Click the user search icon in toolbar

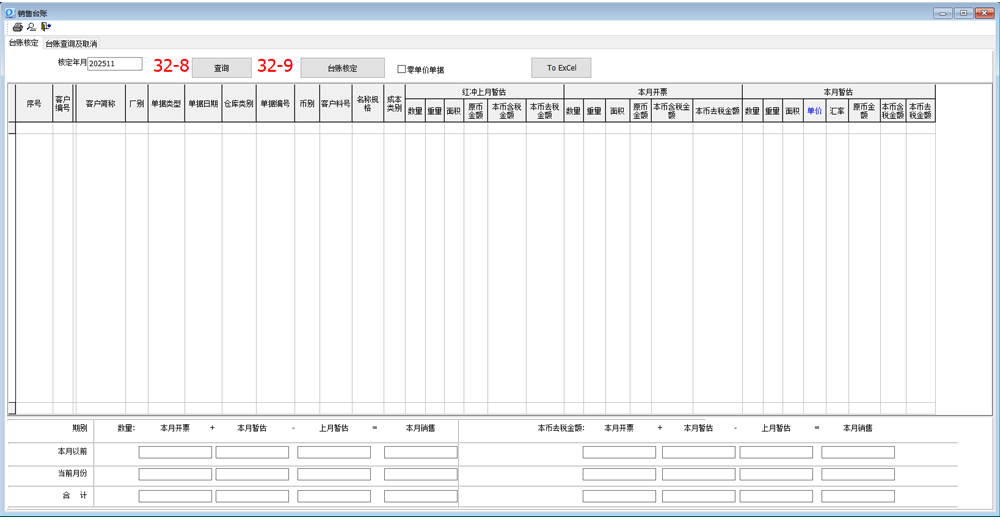pos(31,27)
